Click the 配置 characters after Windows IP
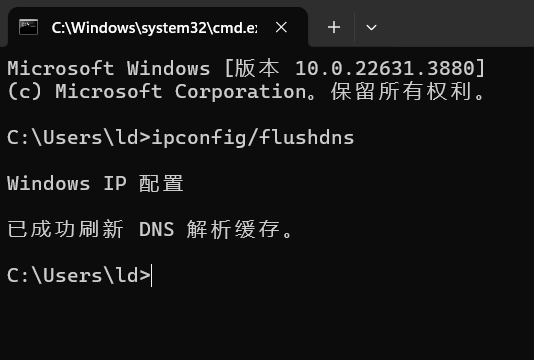This screenshot has height=360, width=534. tap(161, 184)
